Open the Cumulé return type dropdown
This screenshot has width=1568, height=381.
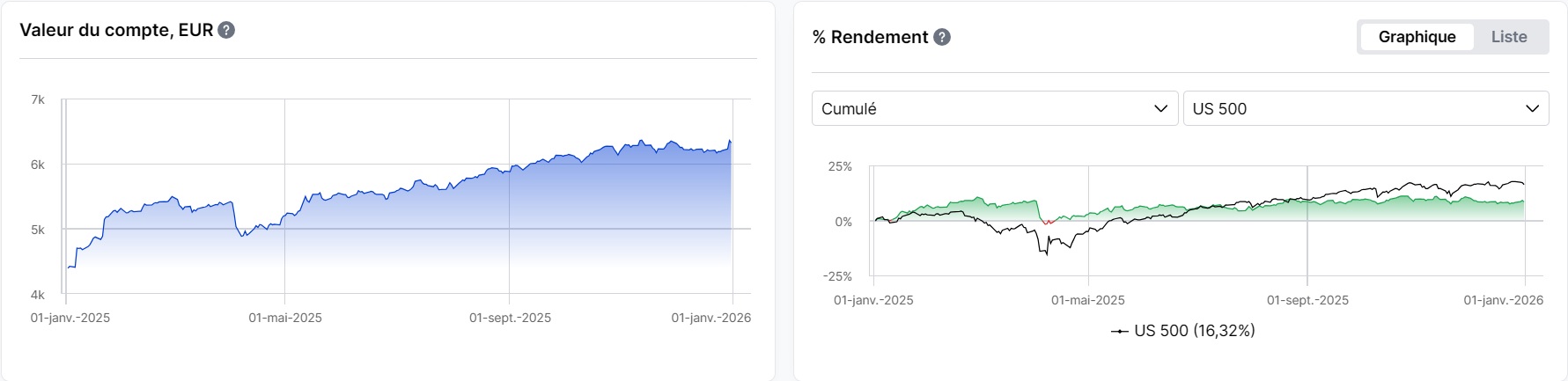point(994,109)
